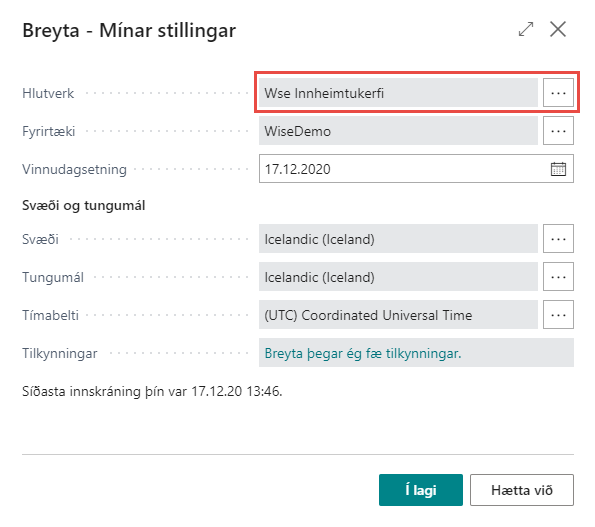
Task: Select the Svæði Icelandic (Iceland) field
Action: [x=398, y=239]
